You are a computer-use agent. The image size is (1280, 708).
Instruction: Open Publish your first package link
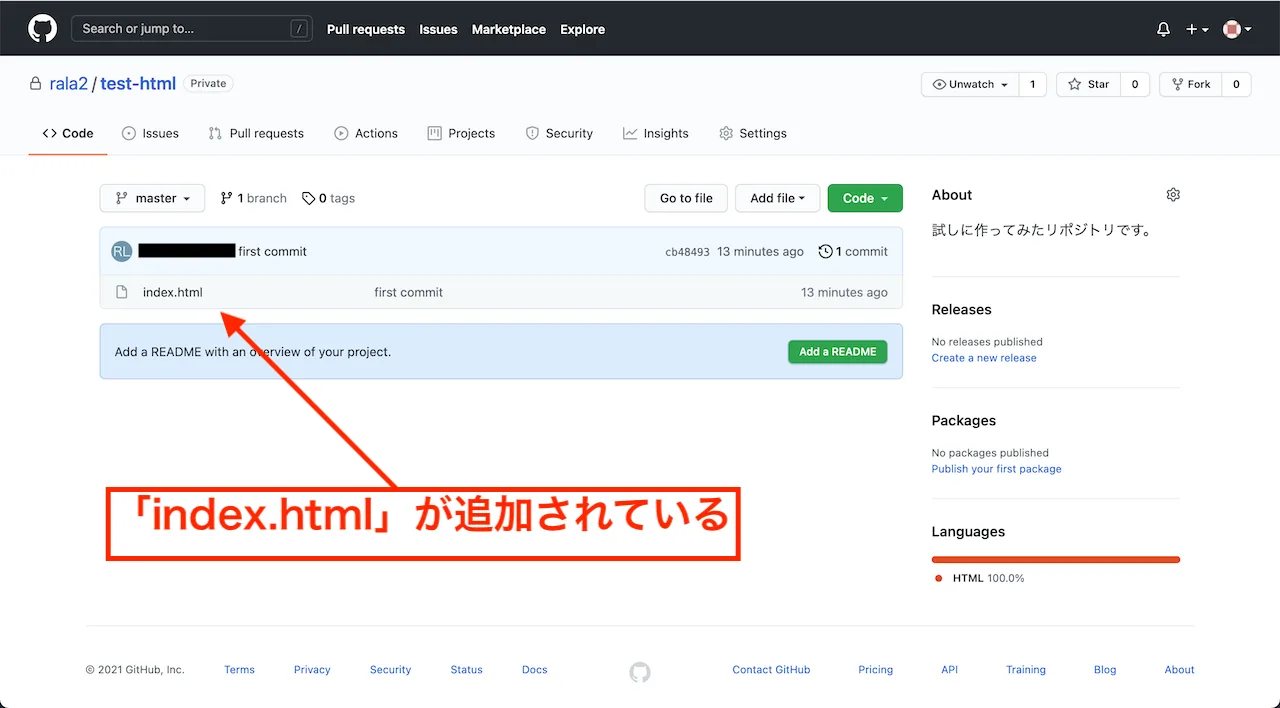(x=996, y=469)
